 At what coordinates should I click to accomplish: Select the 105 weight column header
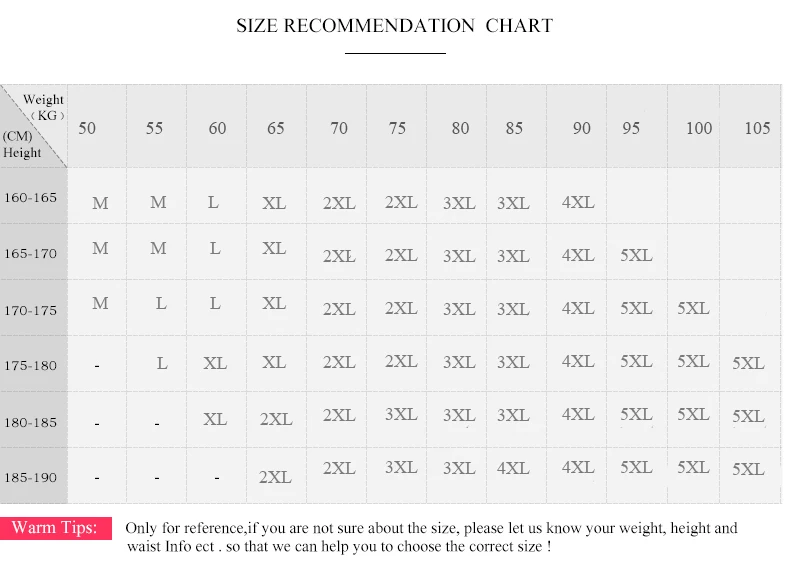757,128
